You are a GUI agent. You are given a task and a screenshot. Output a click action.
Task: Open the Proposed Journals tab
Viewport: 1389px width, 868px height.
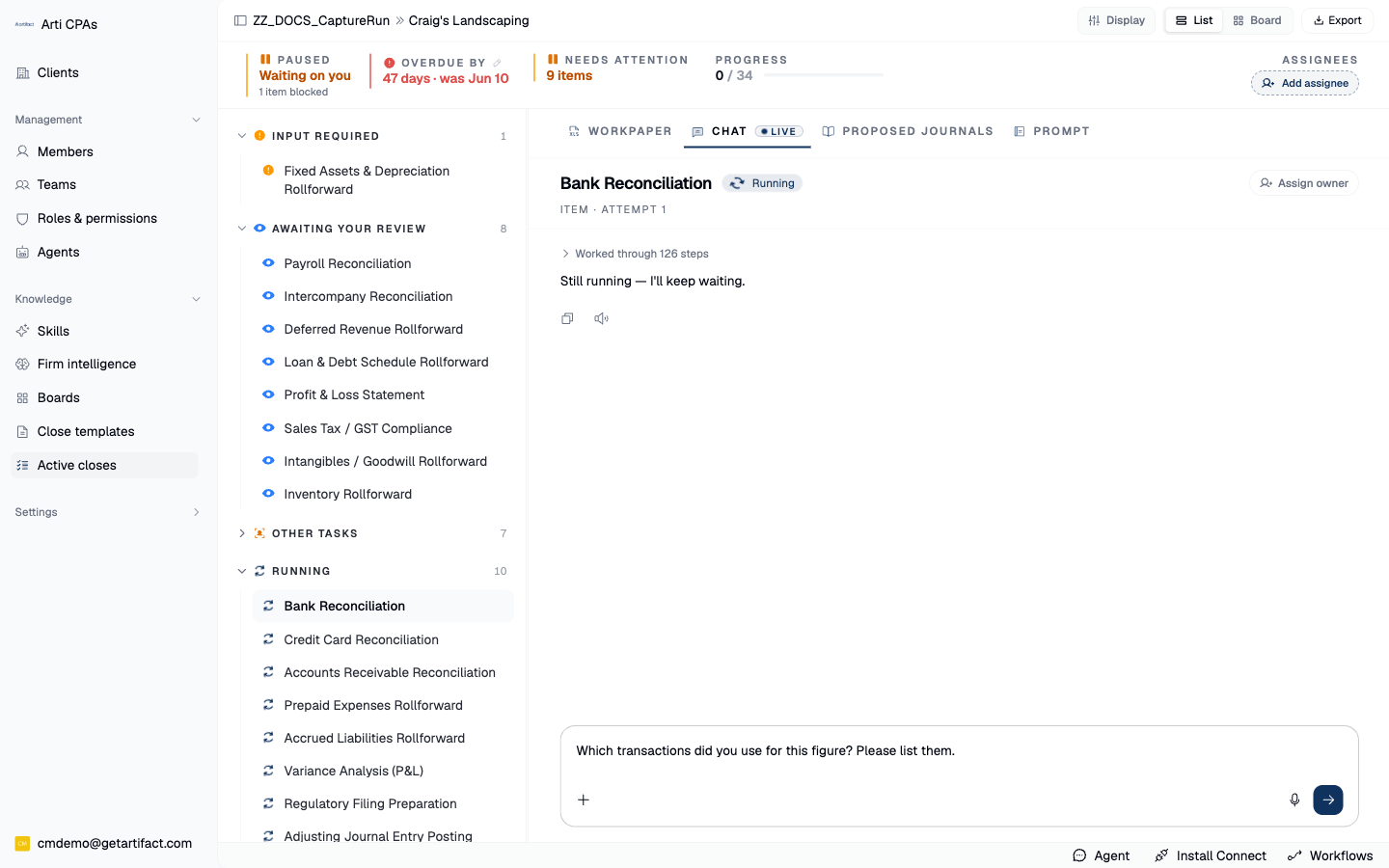(908, 131)
